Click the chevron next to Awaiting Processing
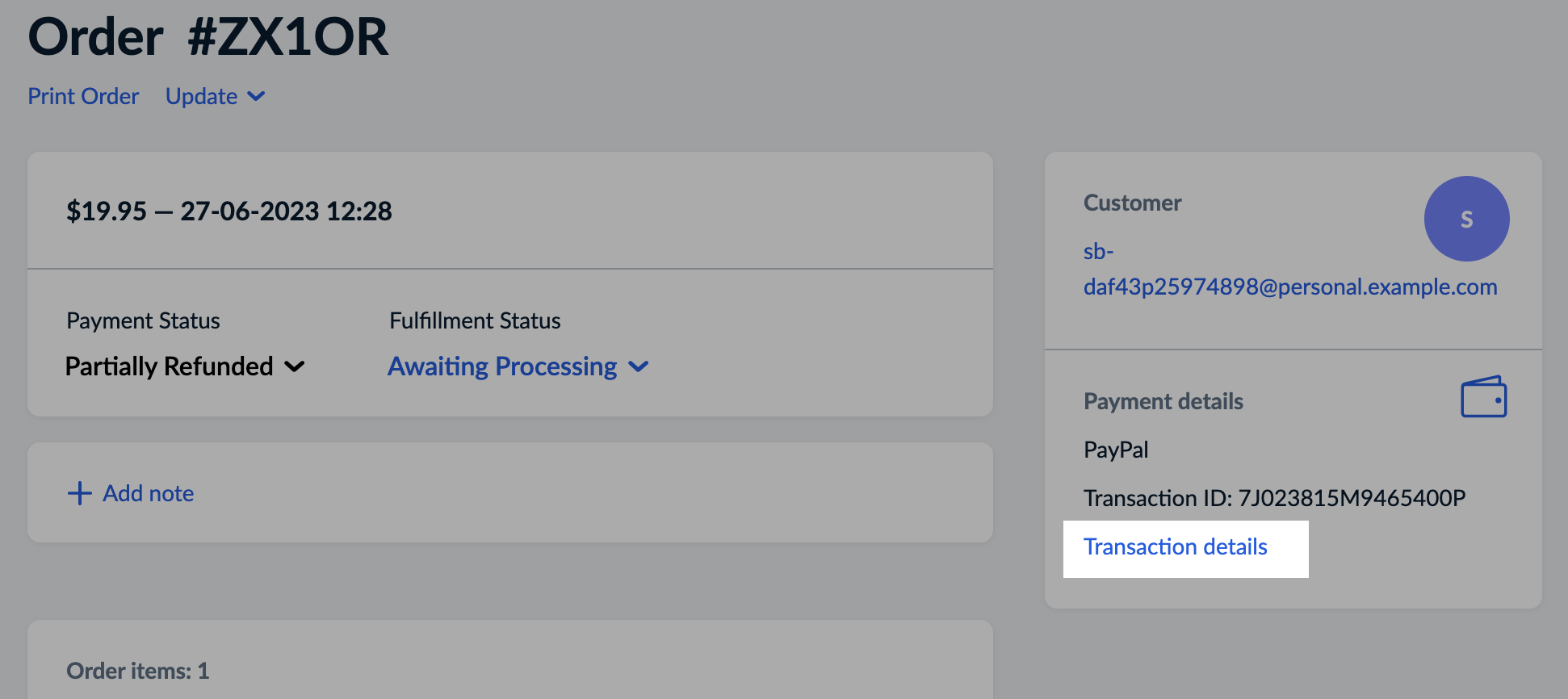1568x699 pixels. click(x=639, y=366)
